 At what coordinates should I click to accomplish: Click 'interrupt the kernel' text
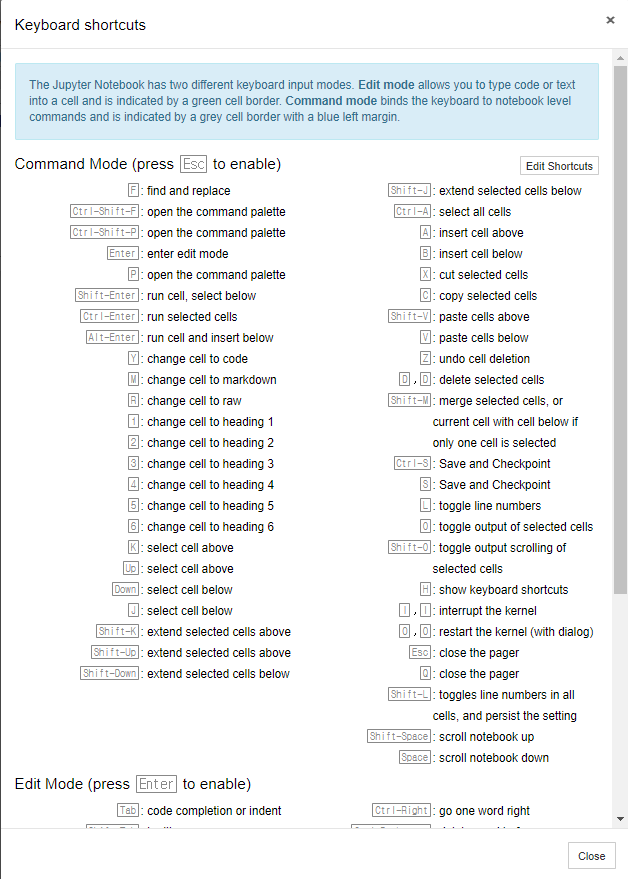coord(488,610)
